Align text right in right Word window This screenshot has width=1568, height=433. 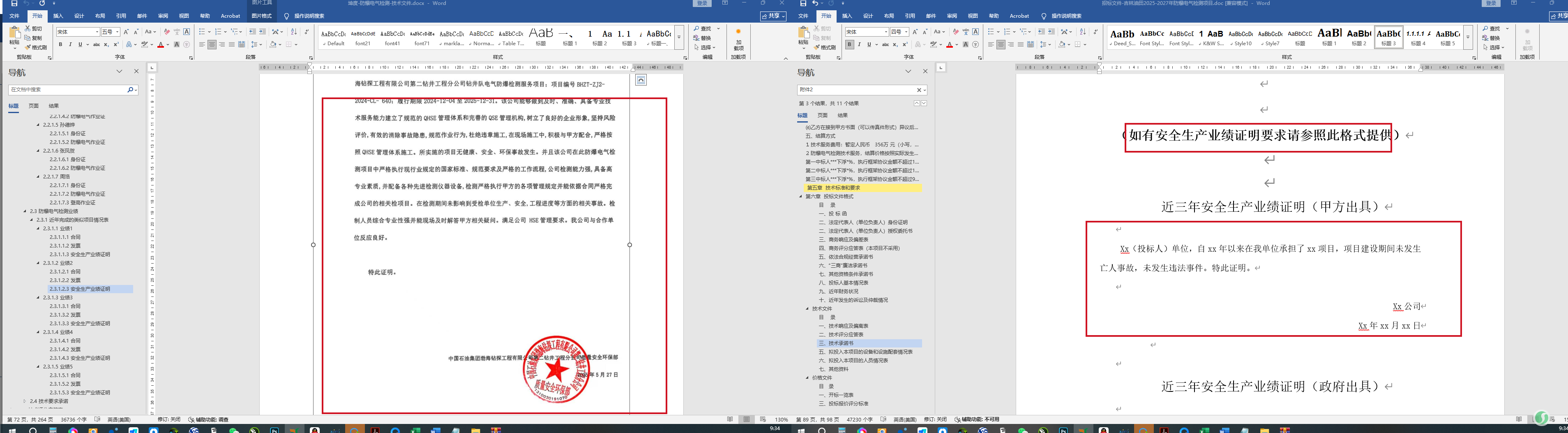(1010, 44)
